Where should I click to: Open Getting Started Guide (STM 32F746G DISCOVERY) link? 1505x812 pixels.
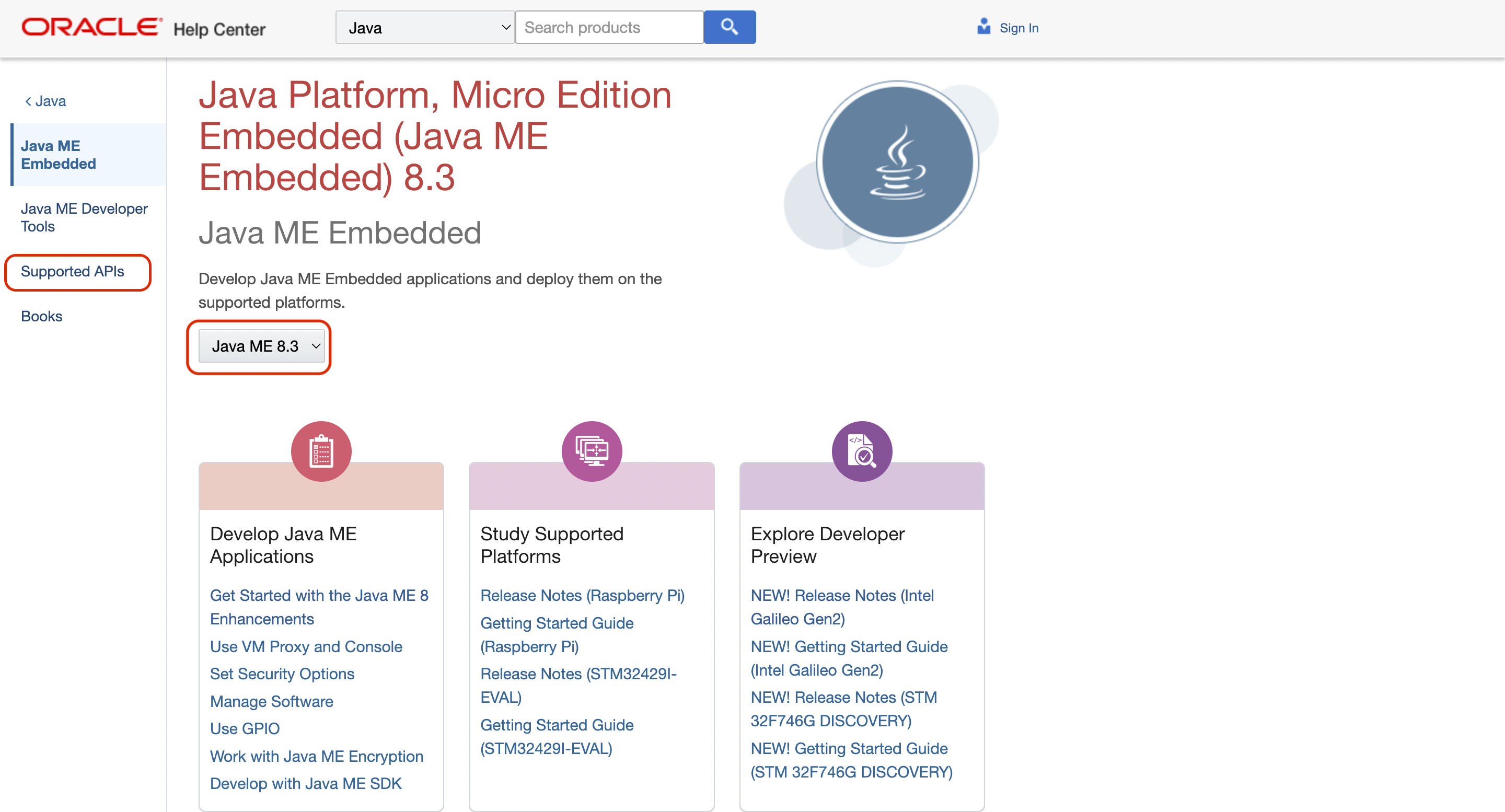point(852,760)
